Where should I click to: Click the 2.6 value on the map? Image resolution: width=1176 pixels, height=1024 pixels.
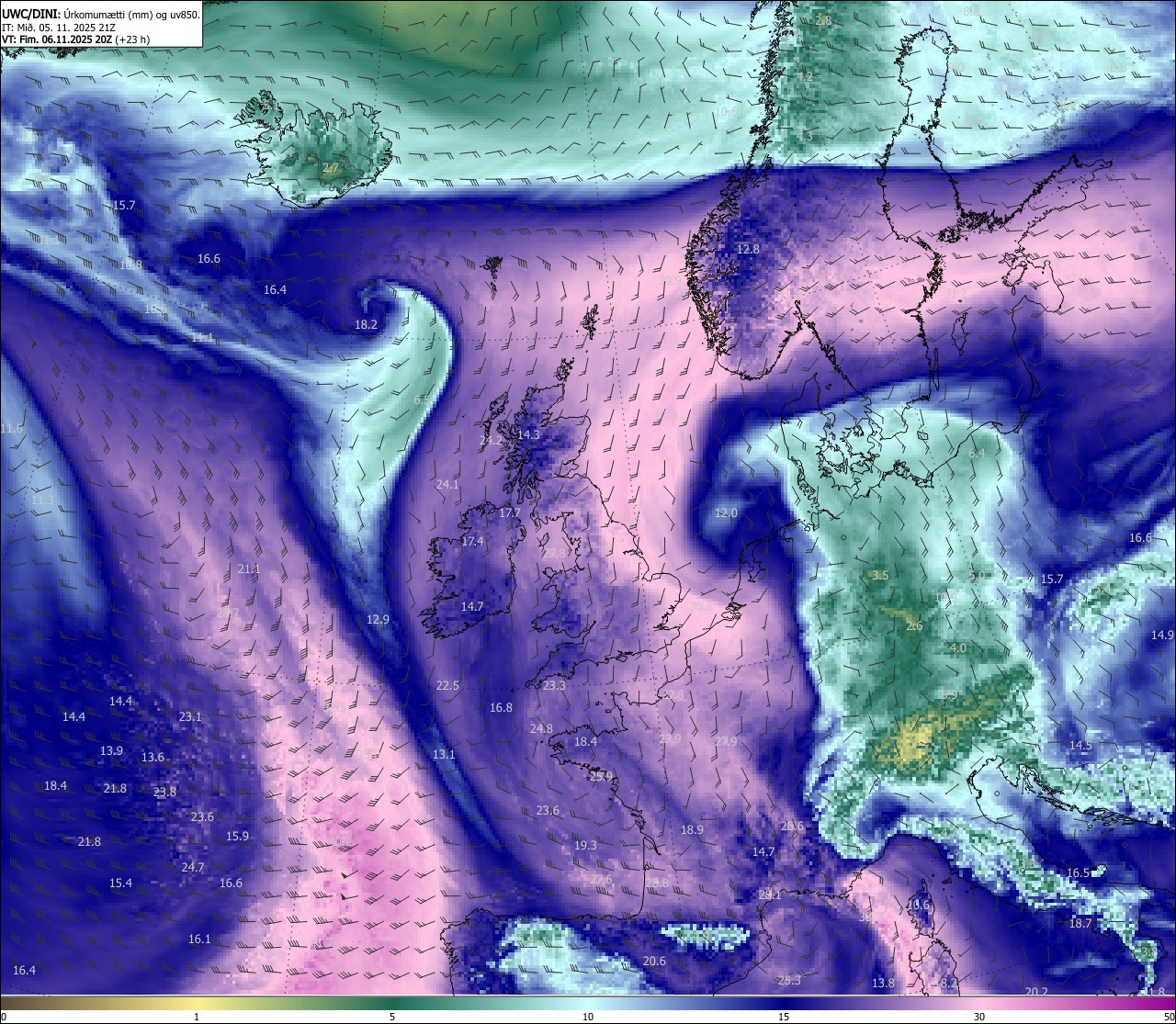click(x=914, y=625)
